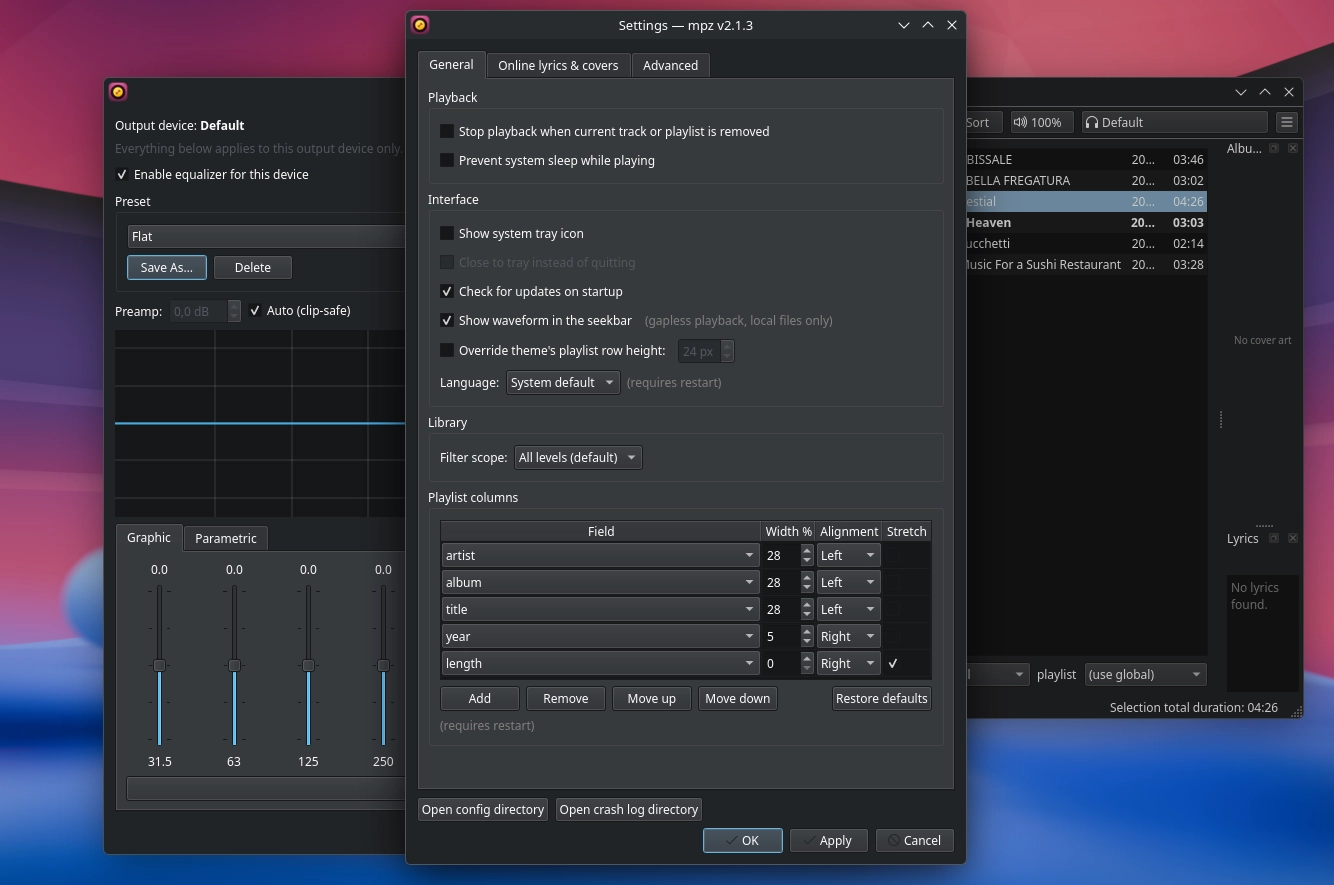1334x885 pixels.
Task: Disable Check for updates on startup
Action: click(447, 291)
